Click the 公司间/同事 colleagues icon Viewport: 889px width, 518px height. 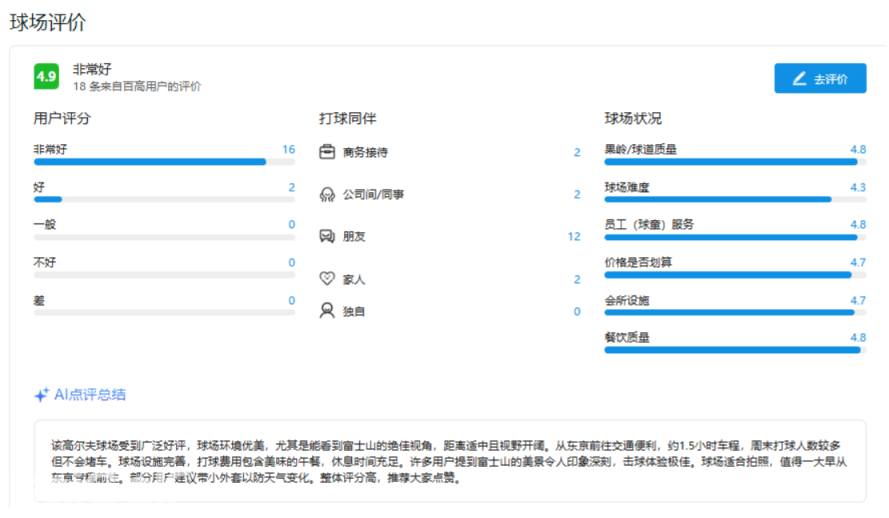327,194
